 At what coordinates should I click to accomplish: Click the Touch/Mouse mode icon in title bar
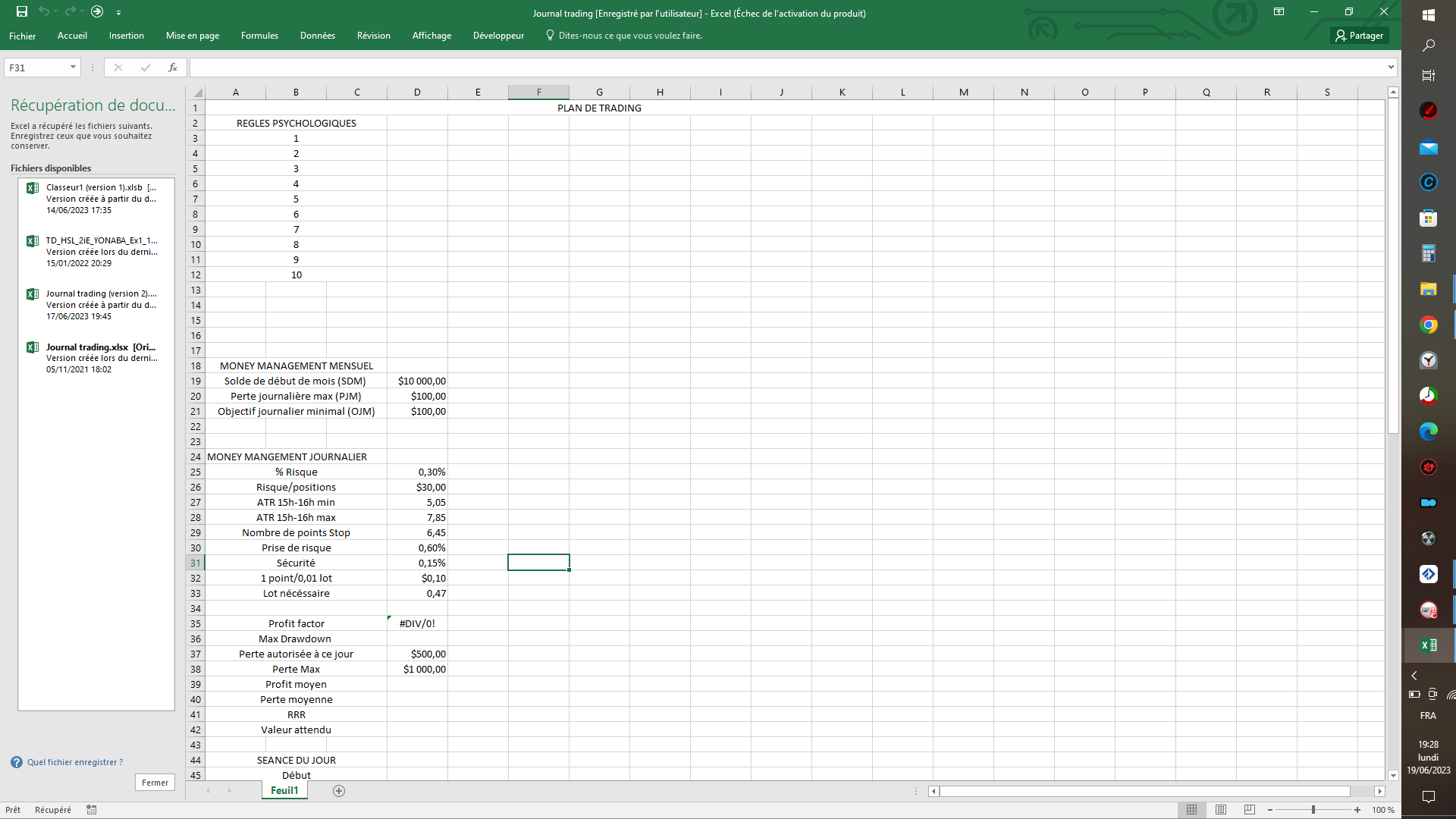[x=97, y=11]
